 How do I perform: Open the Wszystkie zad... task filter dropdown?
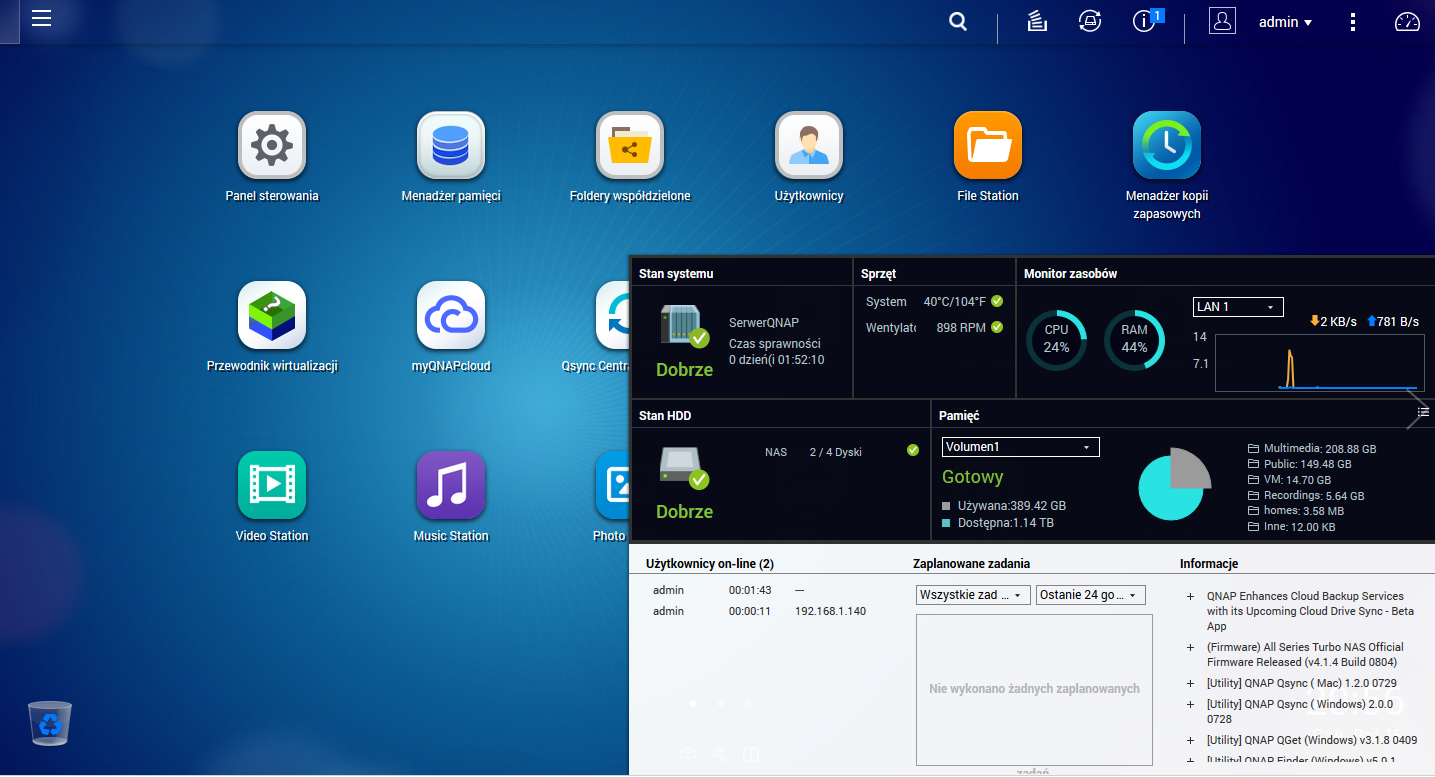973,595
